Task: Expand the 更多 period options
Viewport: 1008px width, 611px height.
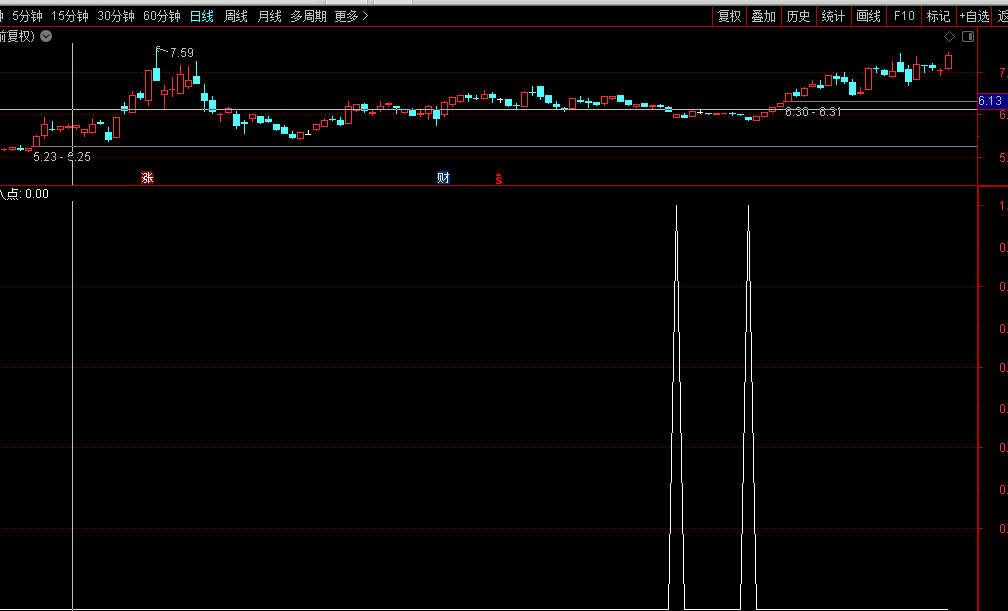Action: (x=351, y=16)
